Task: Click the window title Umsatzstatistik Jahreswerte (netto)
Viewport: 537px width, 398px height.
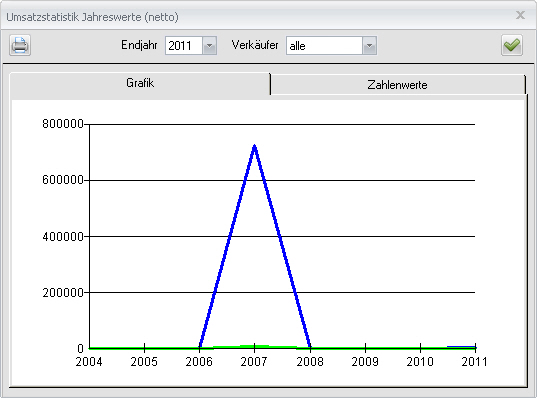Action: pos(92,17)
